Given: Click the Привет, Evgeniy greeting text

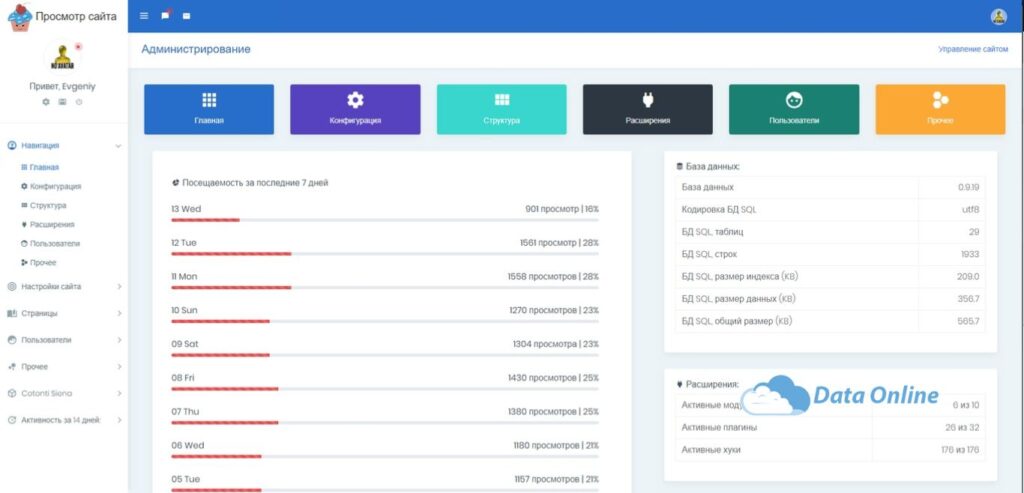Looking at the screenshot, I should click(x=63, y=86).
